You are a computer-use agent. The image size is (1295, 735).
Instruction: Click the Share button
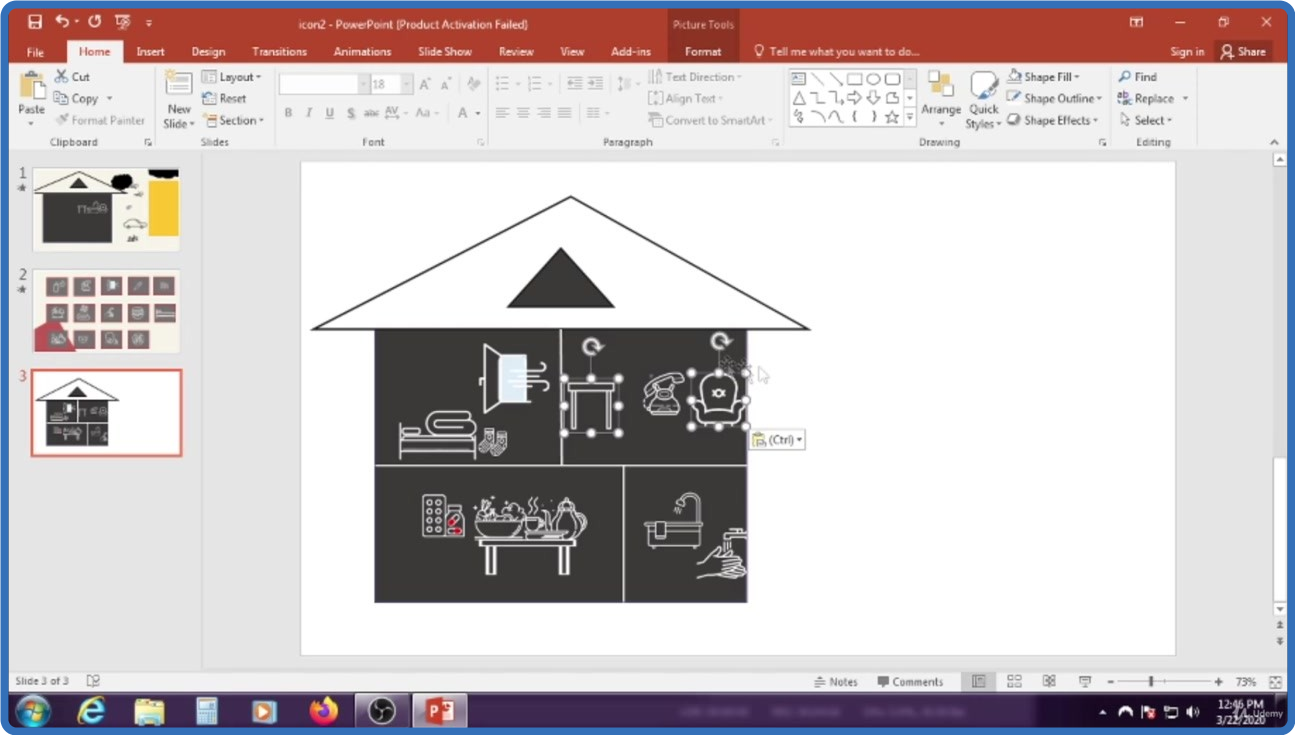(1242, 52)
